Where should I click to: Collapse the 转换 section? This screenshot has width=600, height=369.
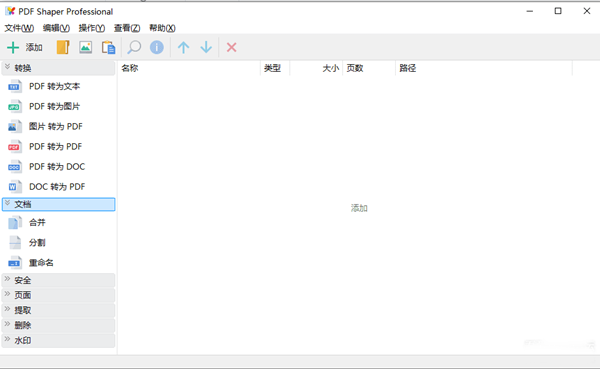[x=58, y=68]
